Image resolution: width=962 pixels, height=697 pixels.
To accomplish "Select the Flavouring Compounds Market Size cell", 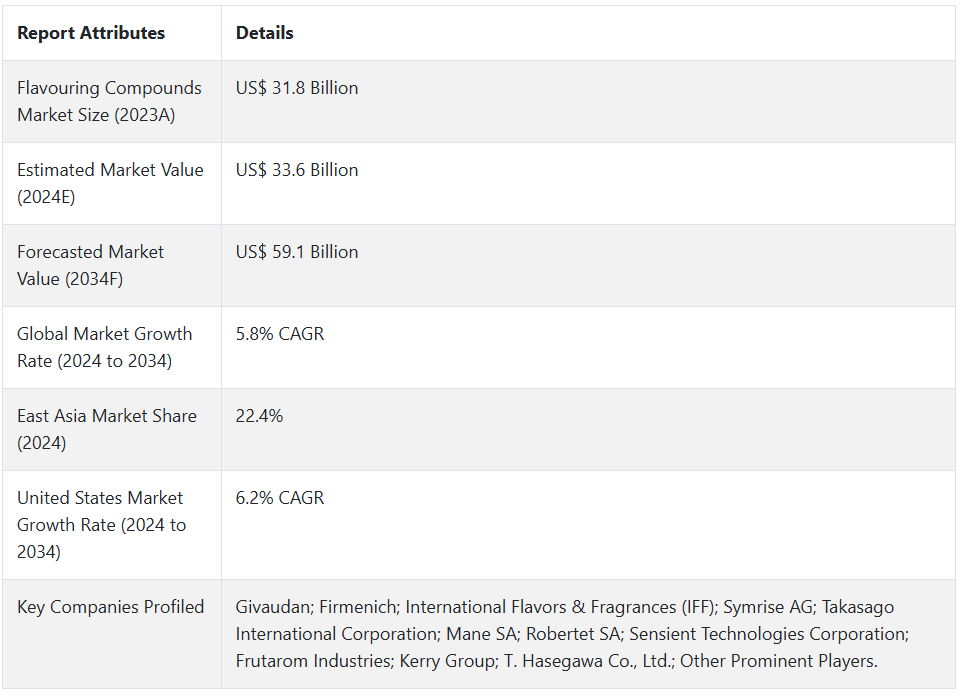I will pos(109,101).
